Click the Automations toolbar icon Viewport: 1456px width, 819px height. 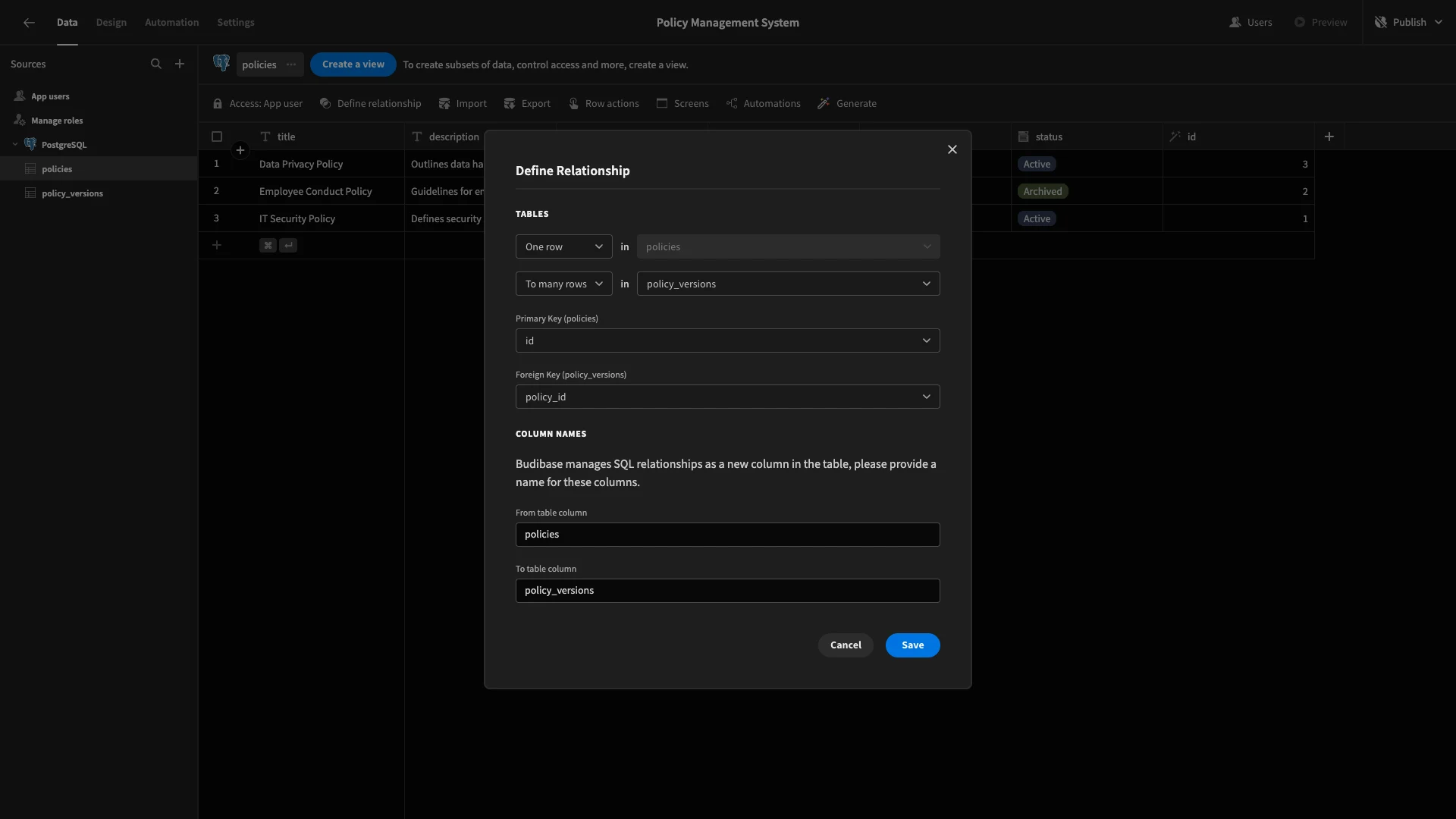pyautogui.click(x=732, y=104)
